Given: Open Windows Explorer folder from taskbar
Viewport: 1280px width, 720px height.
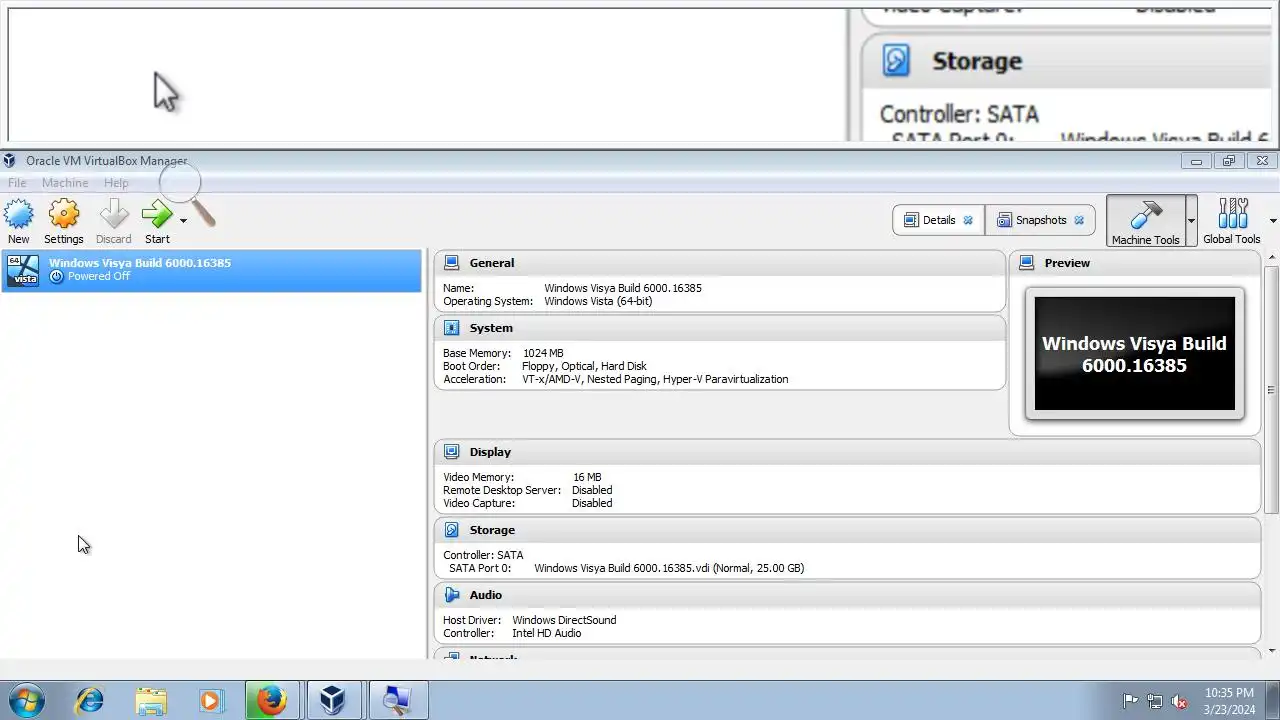Looking at the screenshot, I should (151, 700).
